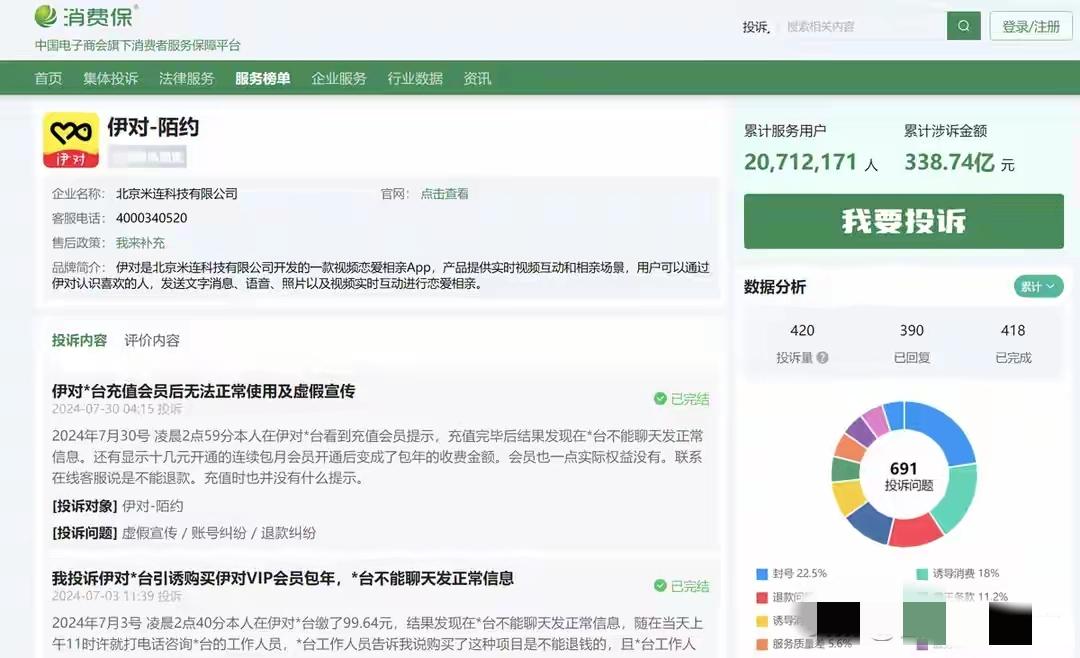Click the 338.74亿 amount figure
Screen dimensions: 1080x658
pyautogui.click(x=949, y=162)
